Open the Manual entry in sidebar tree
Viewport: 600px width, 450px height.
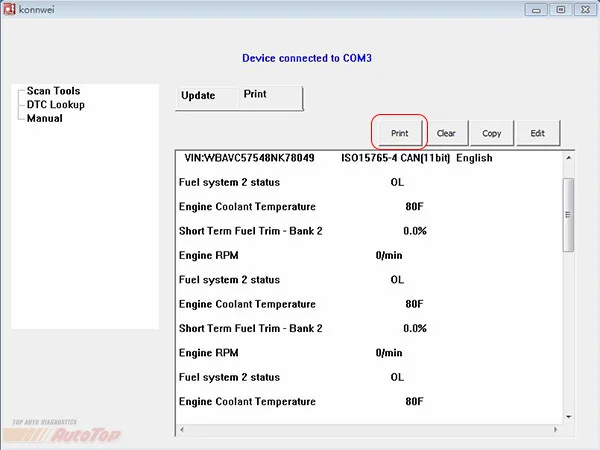pyautogui.click(x=44, y=118)
